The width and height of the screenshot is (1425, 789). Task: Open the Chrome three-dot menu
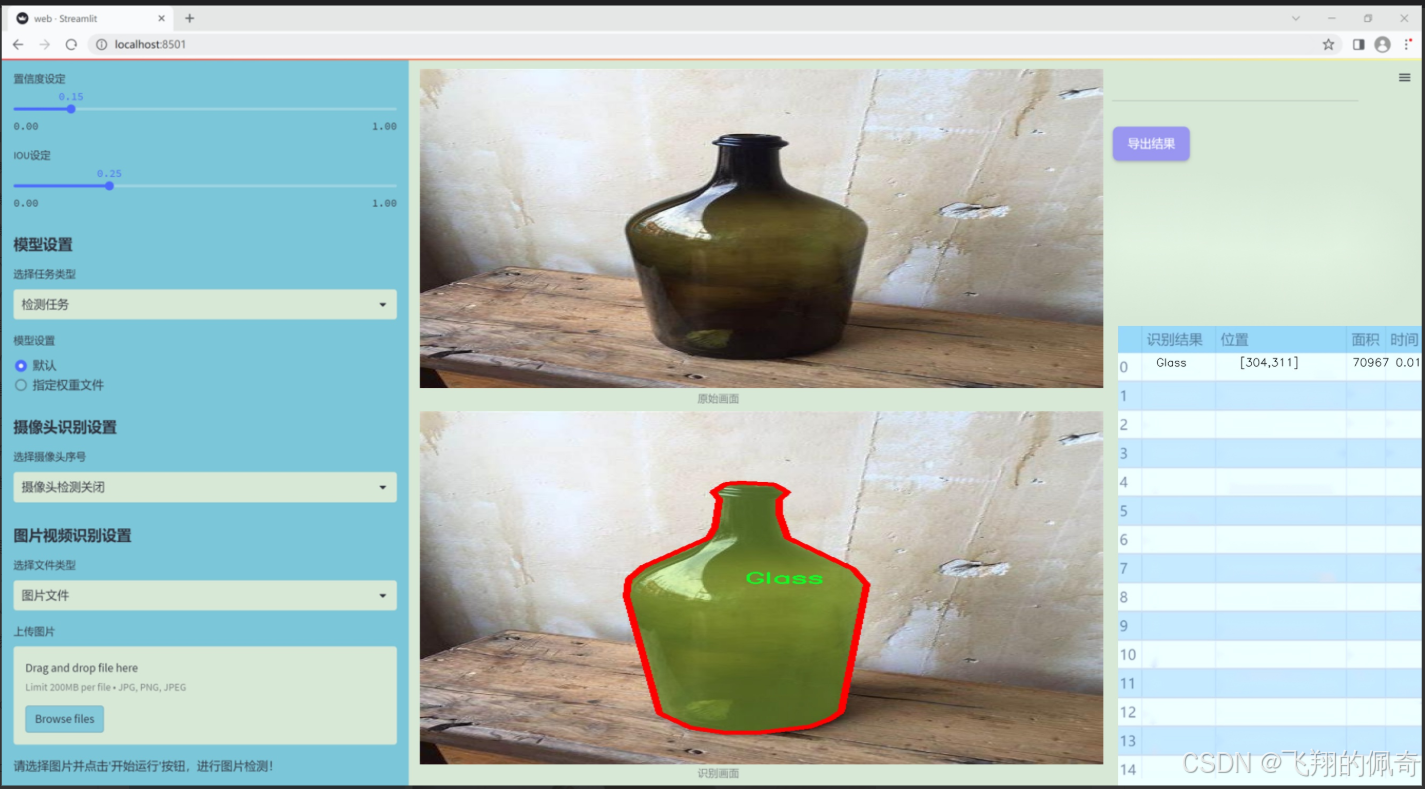[x=1408, y=44]
